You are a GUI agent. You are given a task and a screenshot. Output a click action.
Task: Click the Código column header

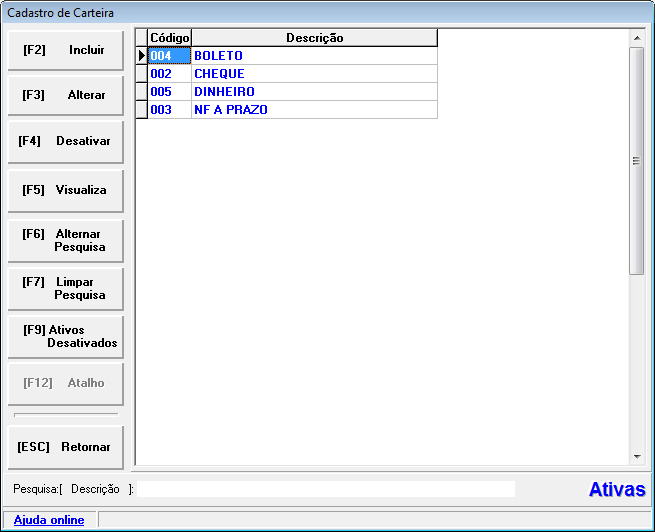point(169,38)
